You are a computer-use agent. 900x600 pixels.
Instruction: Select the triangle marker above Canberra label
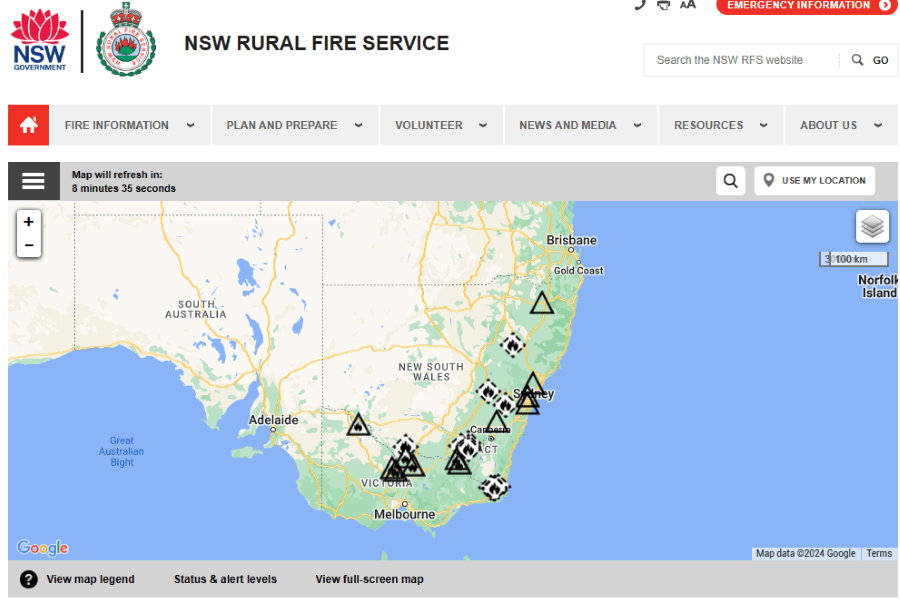point(496,421)
